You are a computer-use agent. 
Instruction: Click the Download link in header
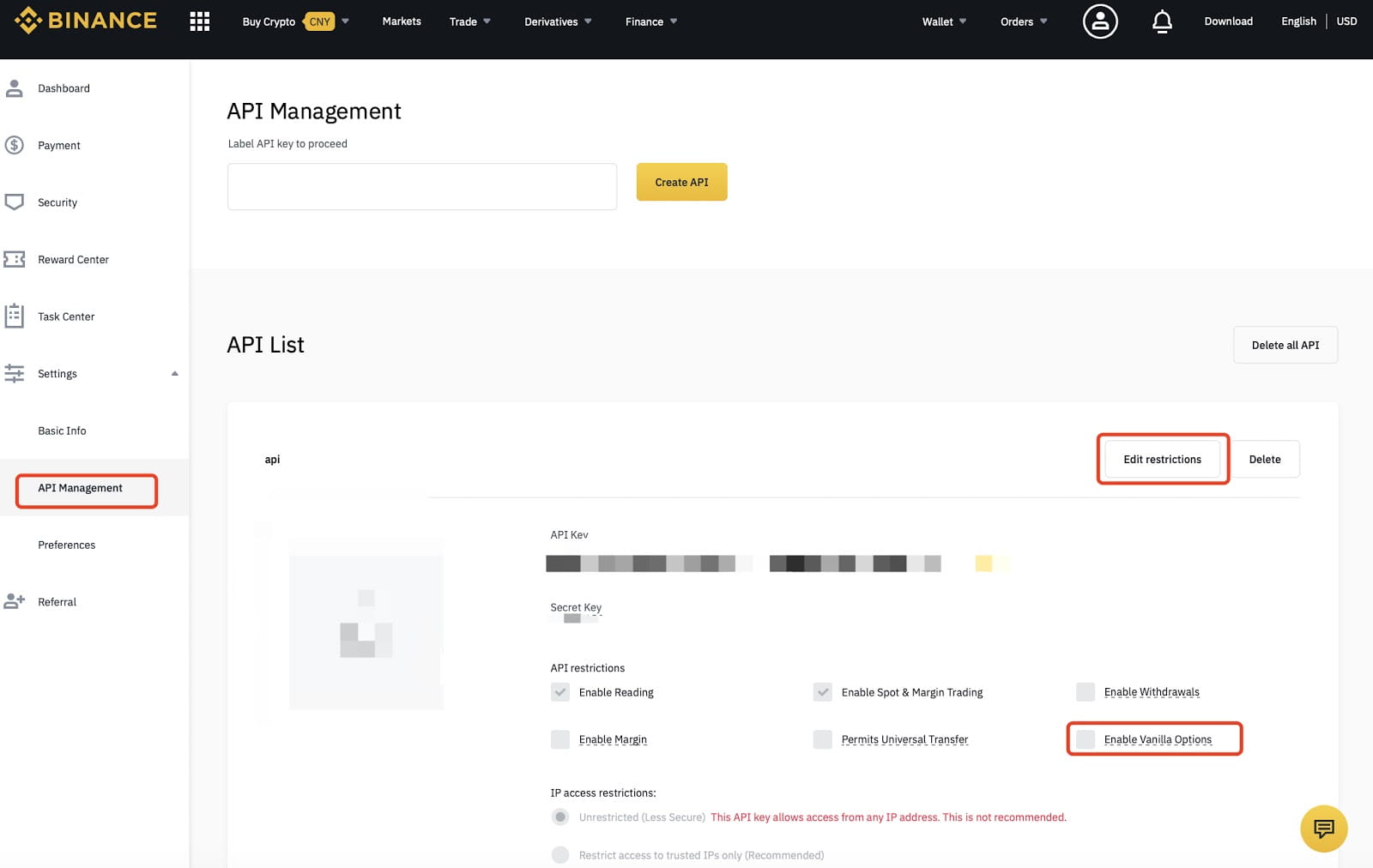[x=1228, y=21]
